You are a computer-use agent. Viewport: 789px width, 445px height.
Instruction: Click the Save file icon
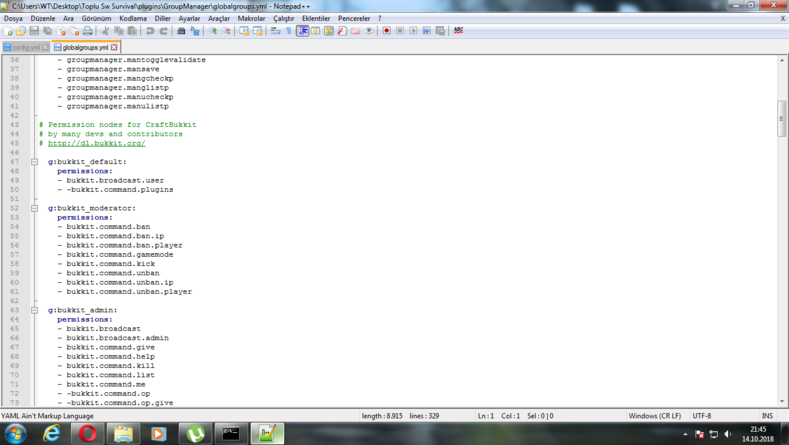click(34, 31)
